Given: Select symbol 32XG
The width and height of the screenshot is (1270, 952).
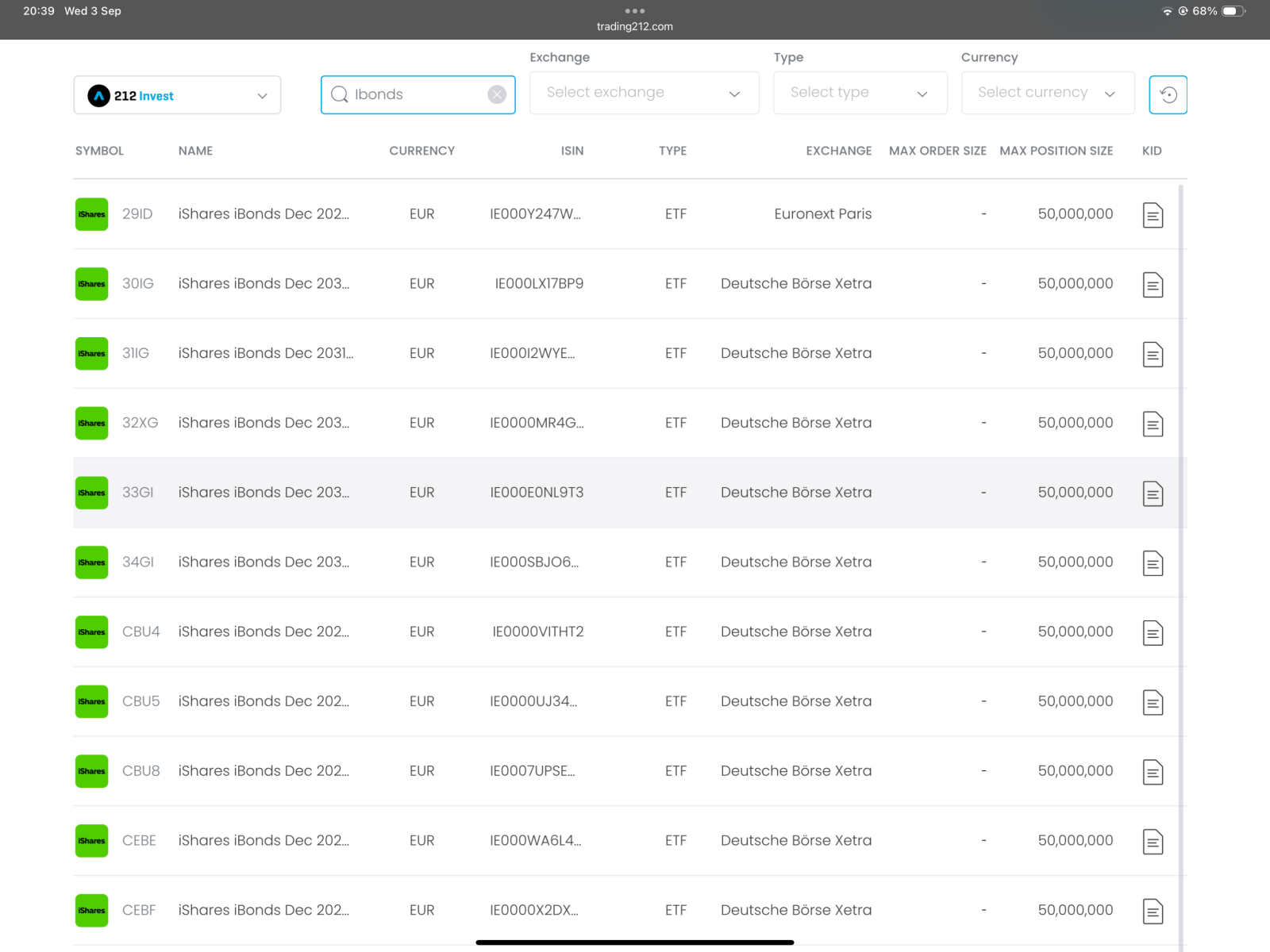Looking at the screenshot, I should click(x=140, y=423).
